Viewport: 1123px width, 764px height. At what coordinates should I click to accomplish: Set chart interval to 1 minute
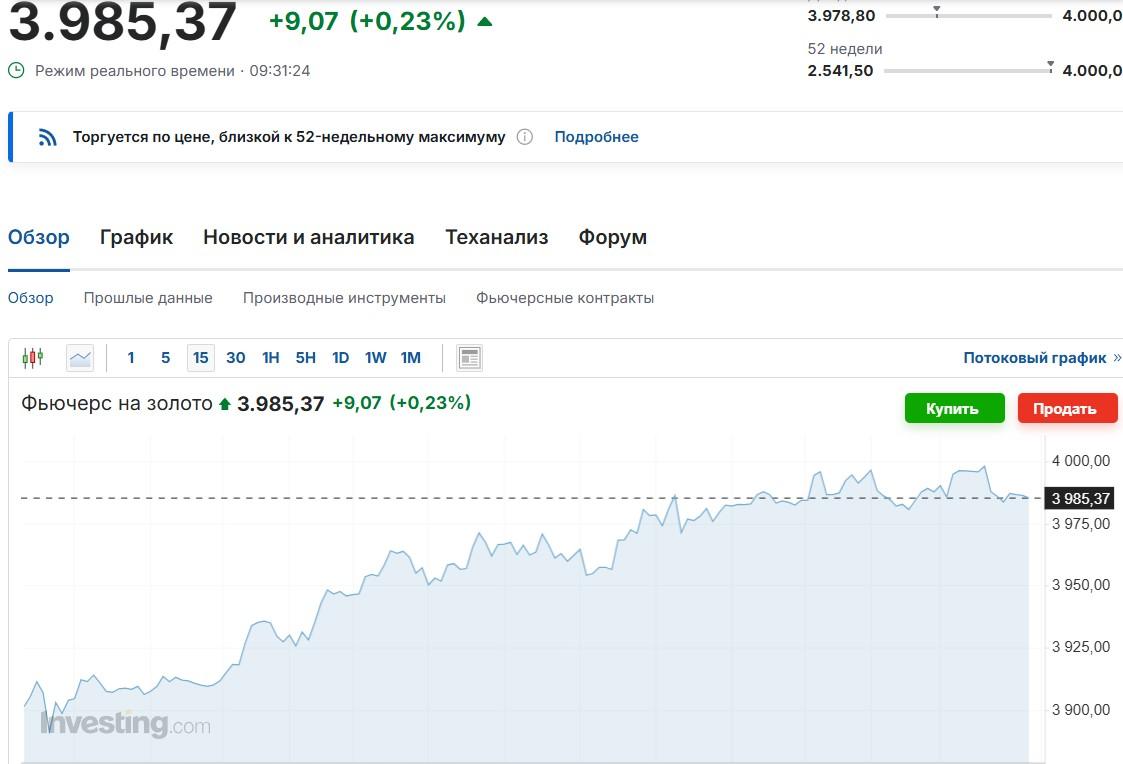(x=131, y=357)
